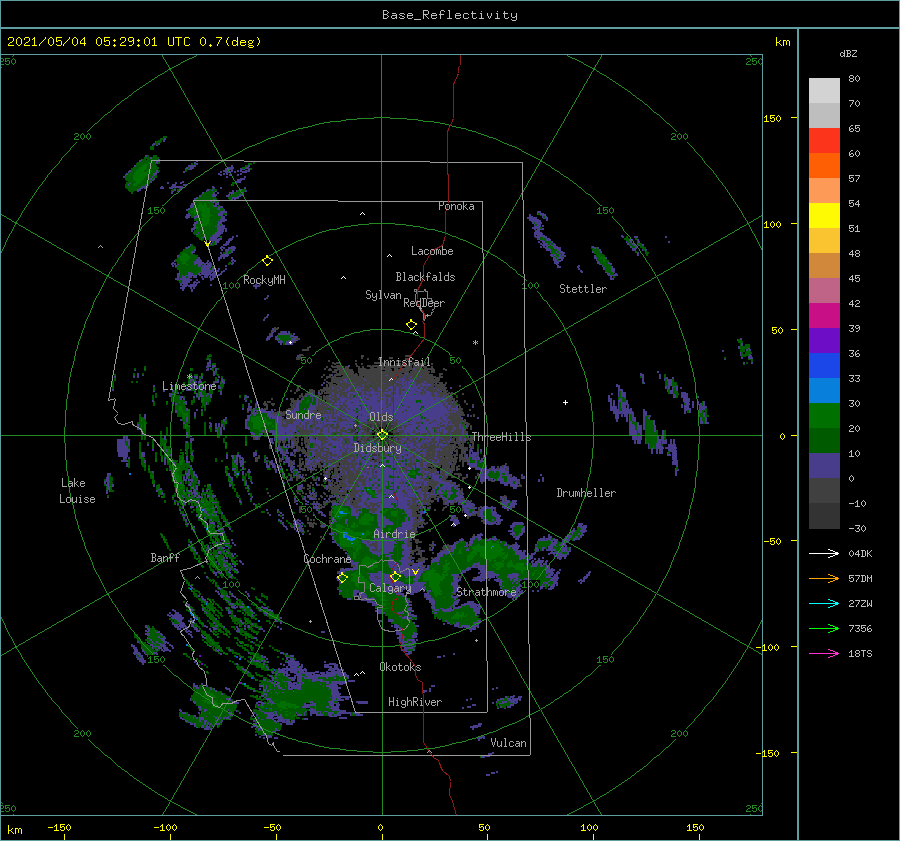Select the yellow diamond marker above RockyMH
Viewport: 900px width, 841px height.
point(267,261)
